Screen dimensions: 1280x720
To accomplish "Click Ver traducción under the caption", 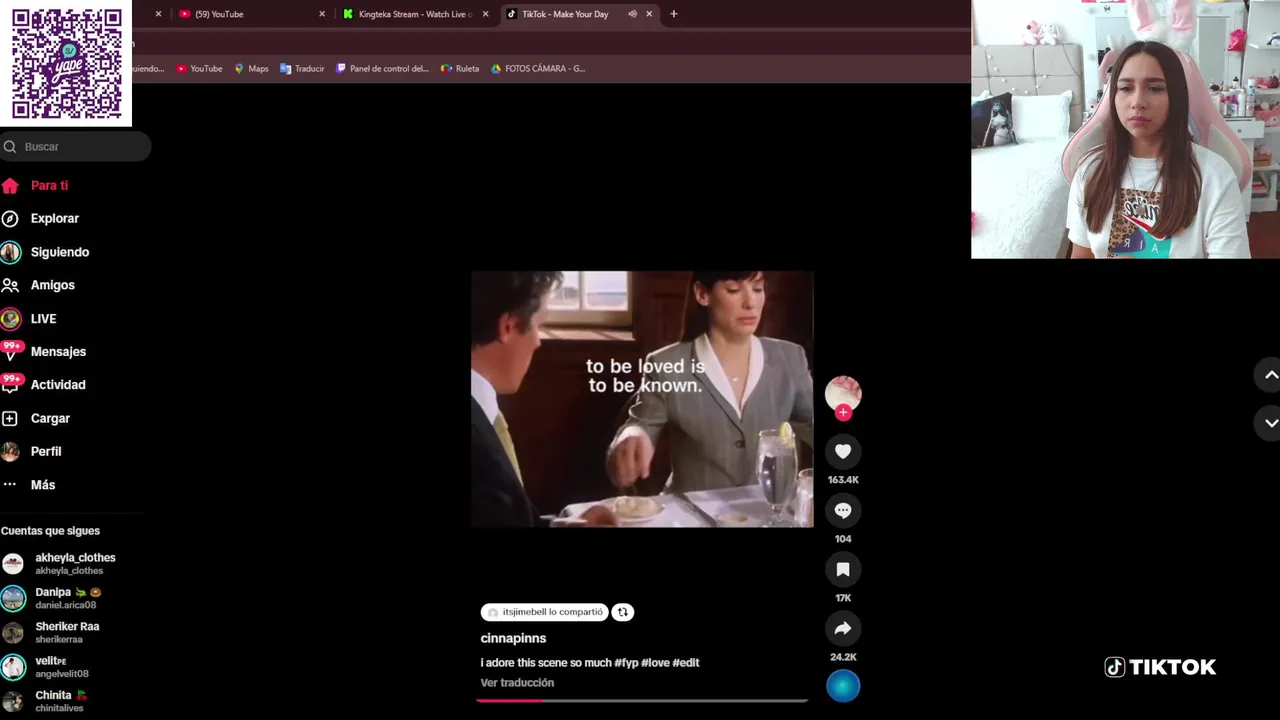I will click(x=517, y=683).
